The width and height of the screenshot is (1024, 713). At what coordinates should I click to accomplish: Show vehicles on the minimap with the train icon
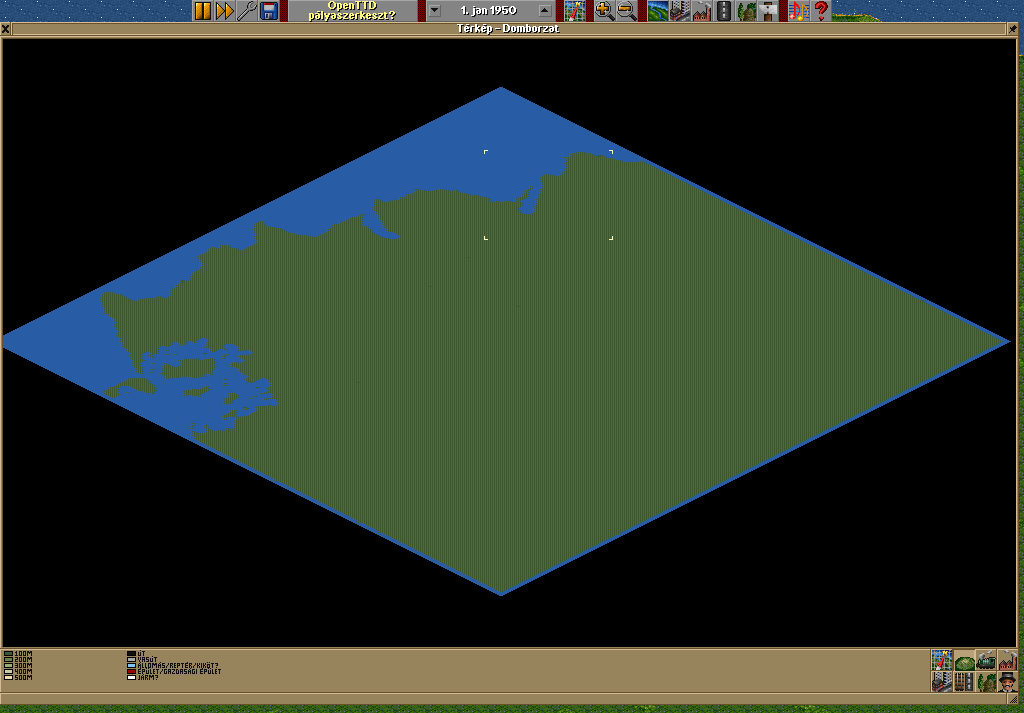(985, 660)
